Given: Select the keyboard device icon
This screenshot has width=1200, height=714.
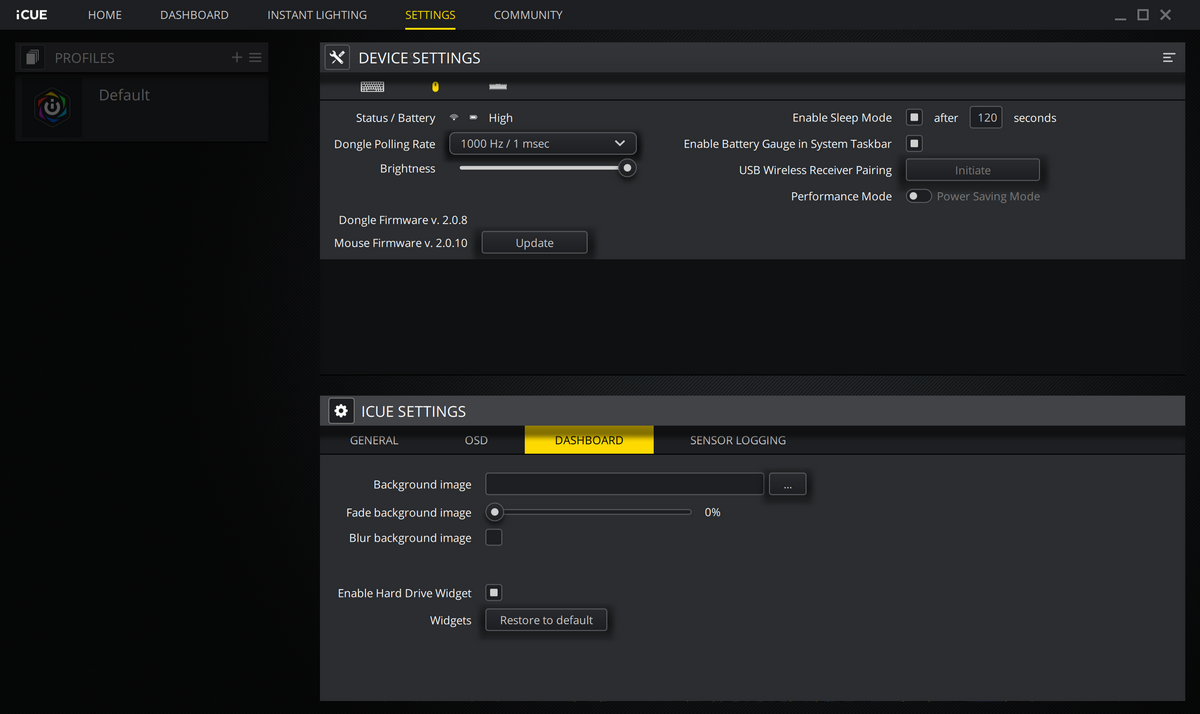Looking at the screenshot, I should 372,87.
